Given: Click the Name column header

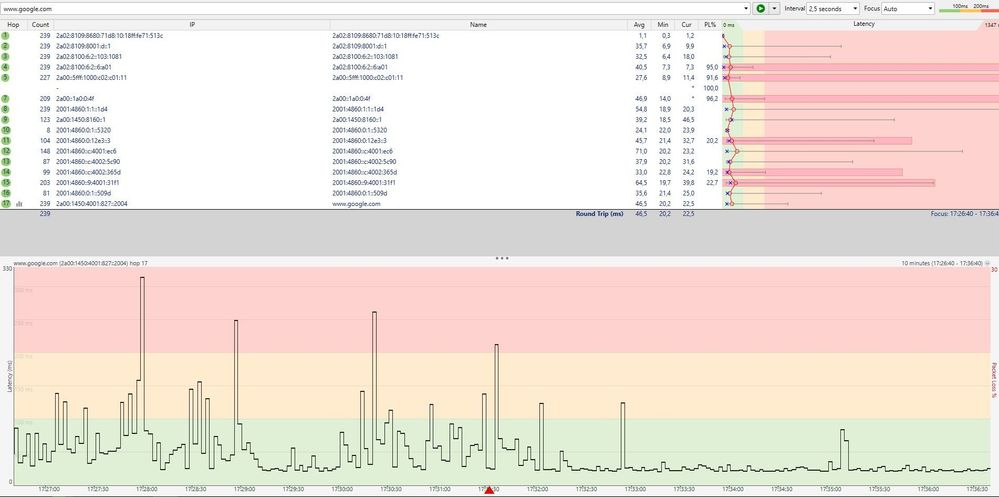Looking at the screenshot, I should coord(478,24).
